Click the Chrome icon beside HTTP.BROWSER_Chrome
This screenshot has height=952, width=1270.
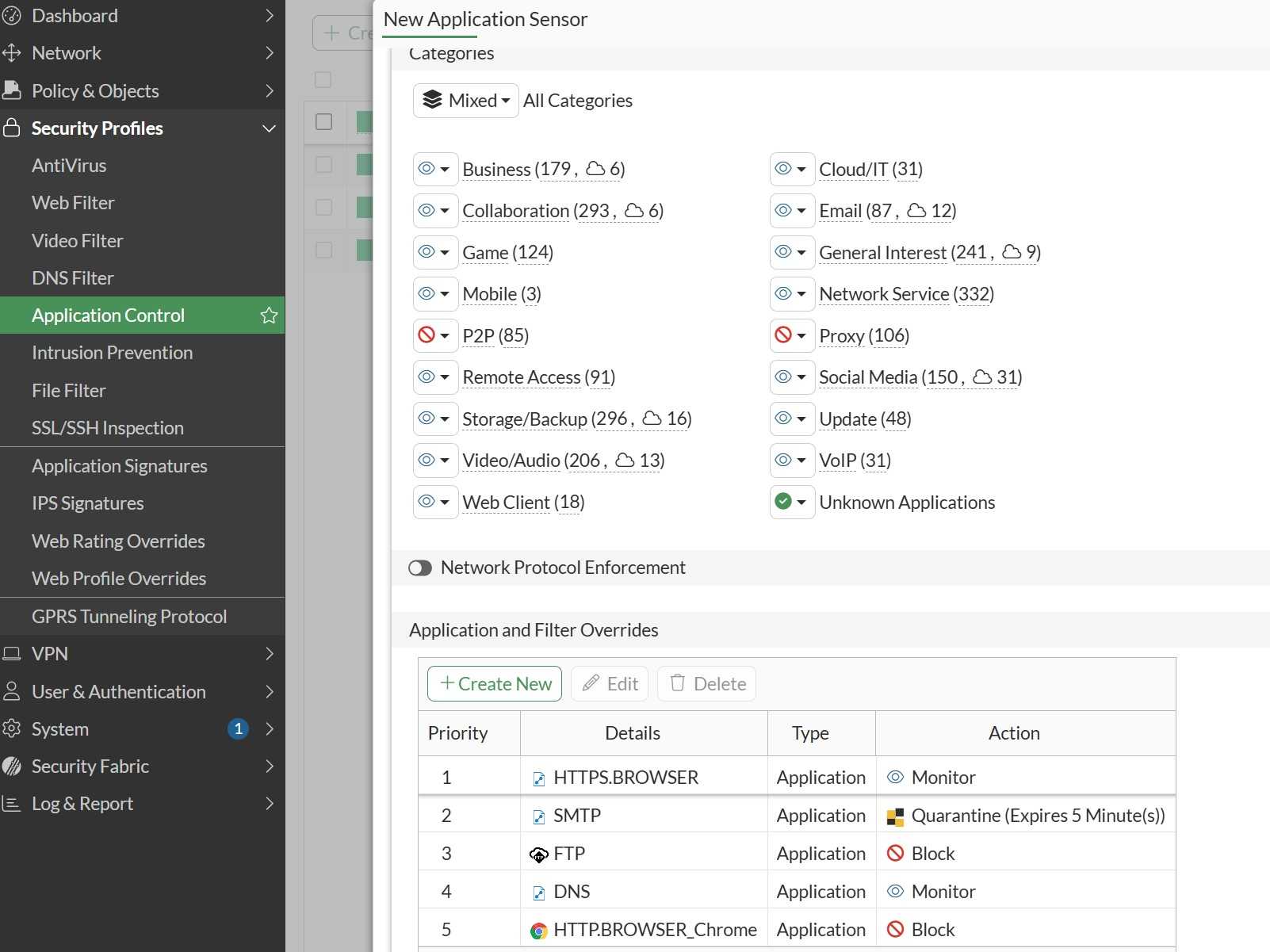(x=539, y=931)
